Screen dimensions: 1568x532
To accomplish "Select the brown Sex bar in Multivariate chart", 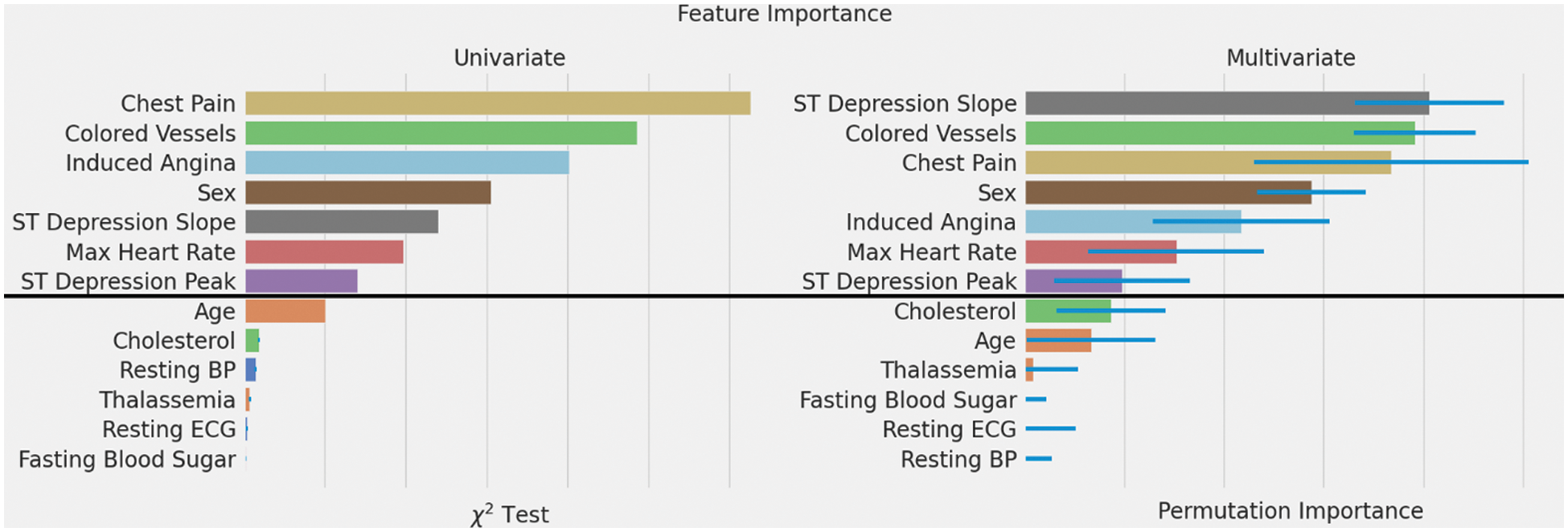I will (x=1142, y=192).
